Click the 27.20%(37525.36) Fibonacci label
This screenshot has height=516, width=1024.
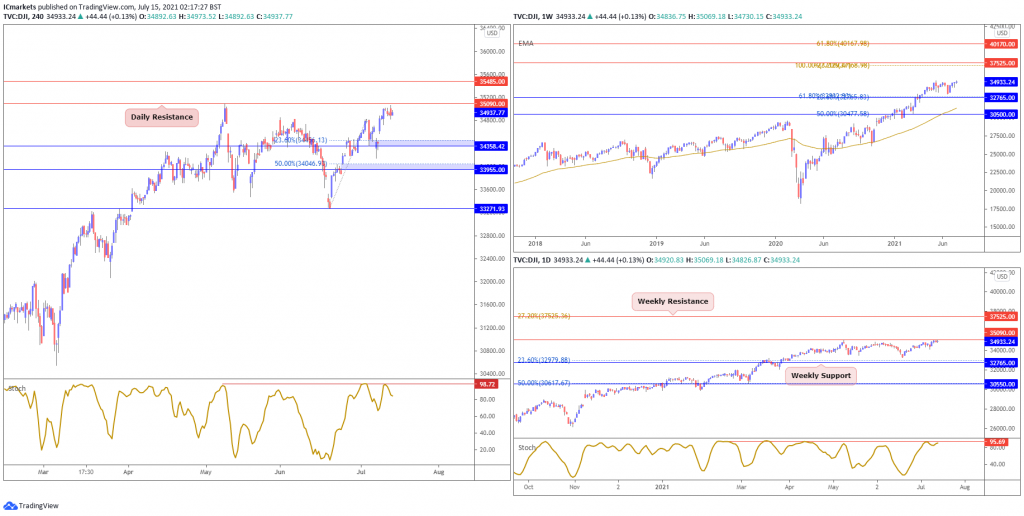tap(543, 315)
